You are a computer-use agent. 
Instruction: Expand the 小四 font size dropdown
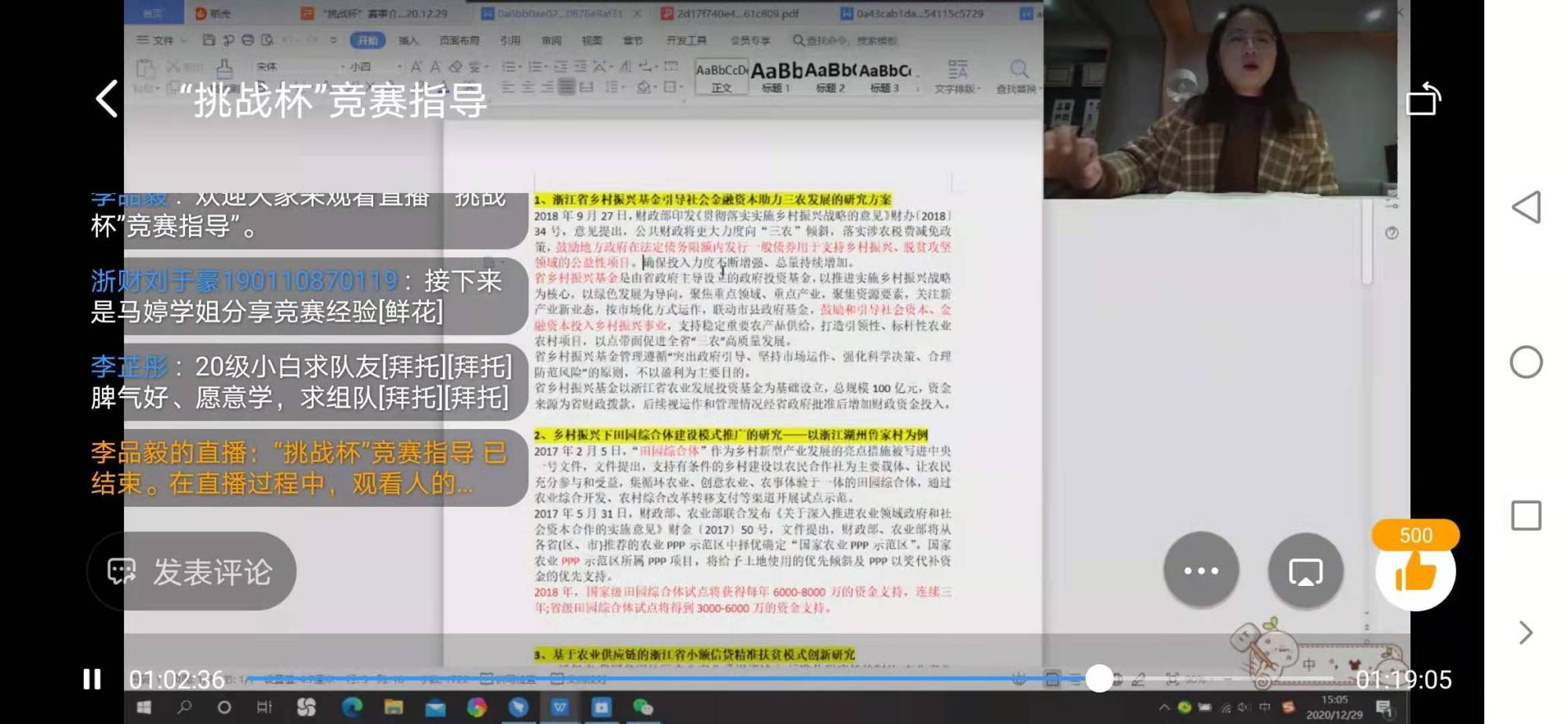pos(398,67)
